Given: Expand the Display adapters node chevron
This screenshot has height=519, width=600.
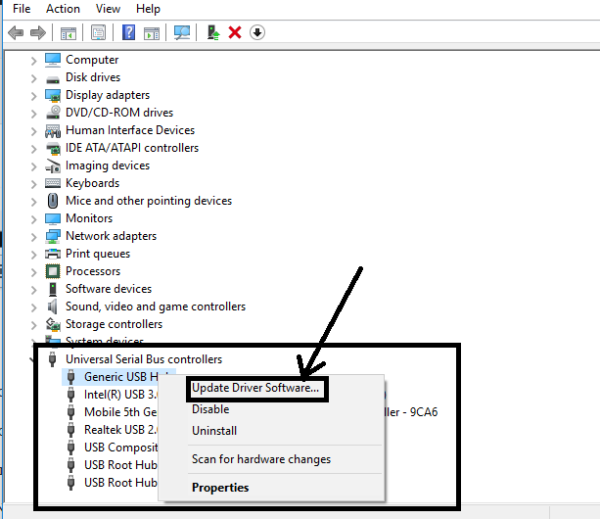Looking at the screenshot, I should [x=34, y=96].
